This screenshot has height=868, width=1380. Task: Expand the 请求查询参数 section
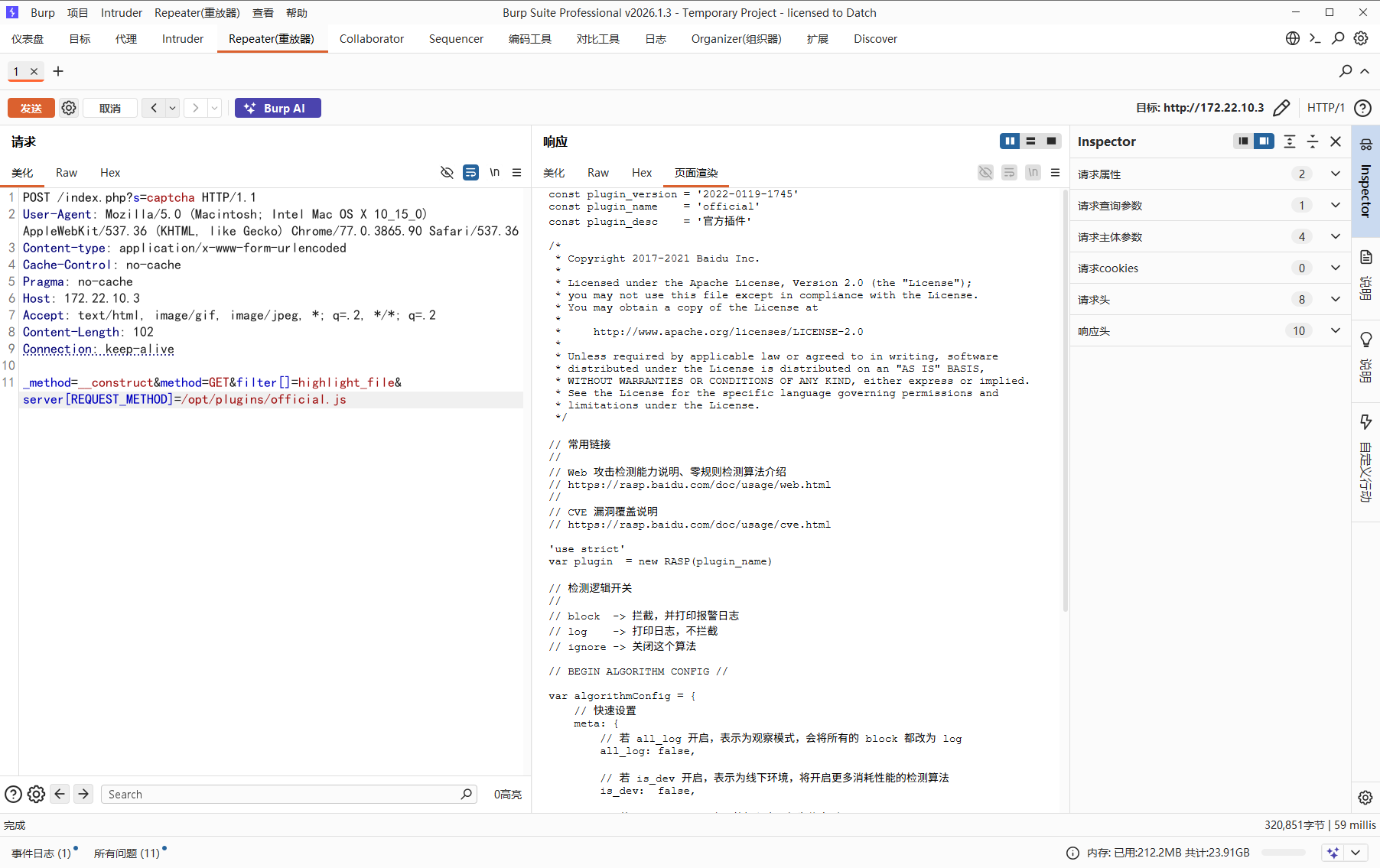pyautogui.click(x=1210, y=205)
